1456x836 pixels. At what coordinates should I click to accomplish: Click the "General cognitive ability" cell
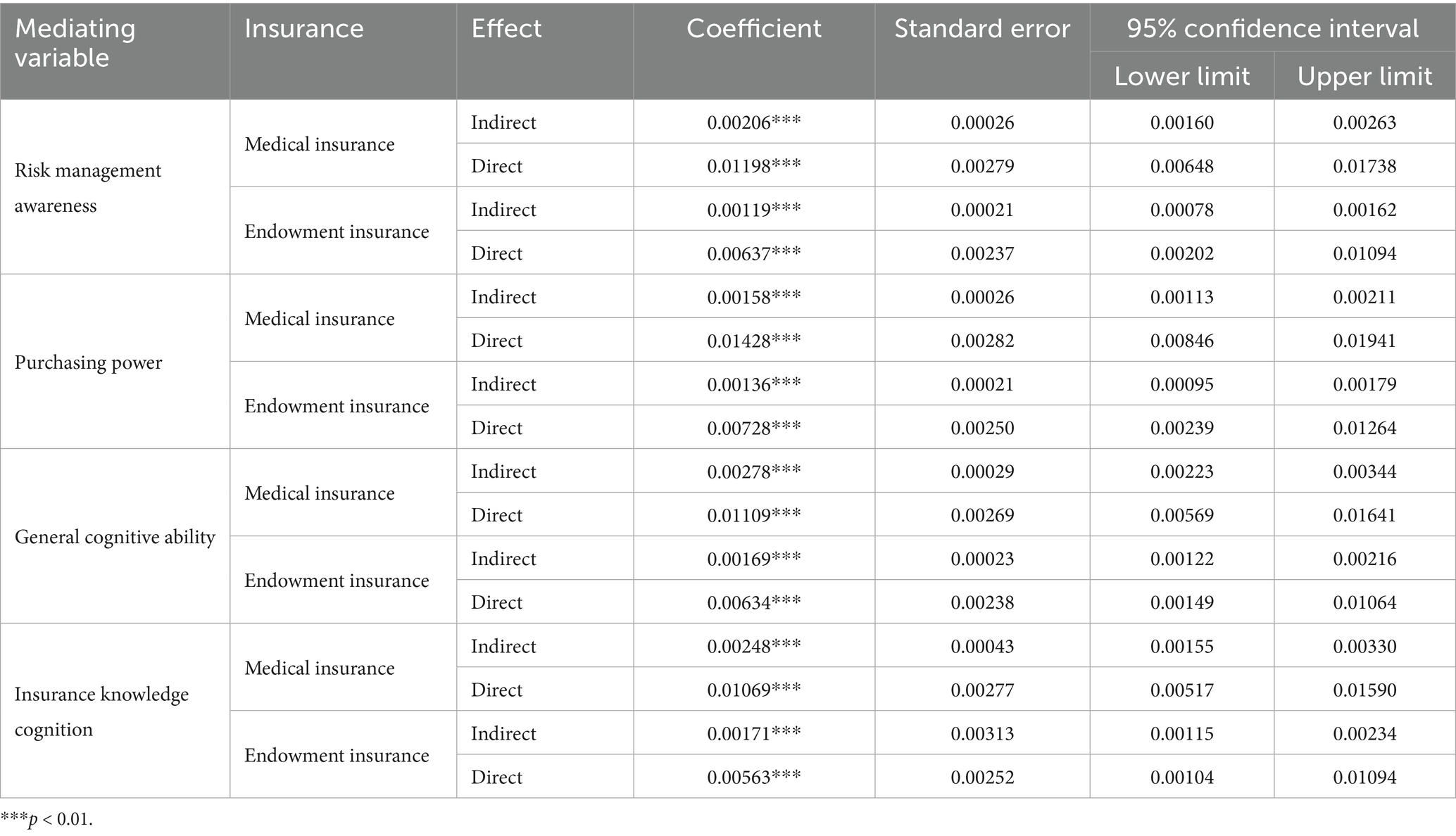click(115, 537)
